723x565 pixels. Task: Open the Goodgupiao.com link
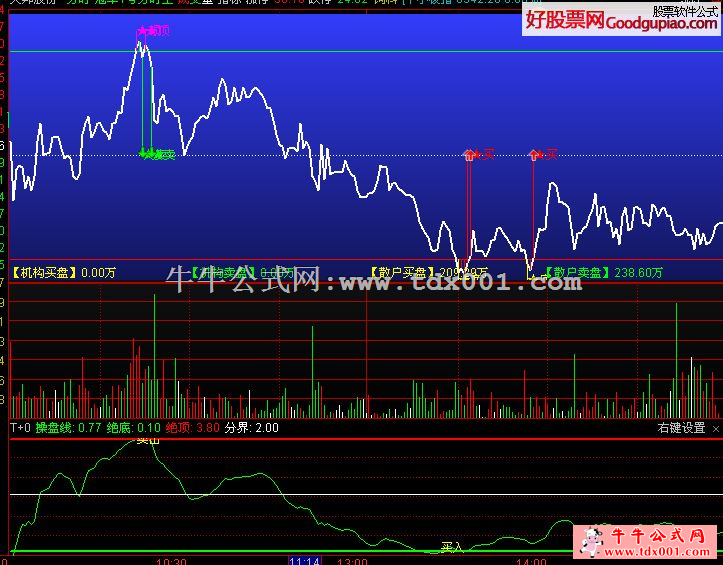tap(661, 24)
